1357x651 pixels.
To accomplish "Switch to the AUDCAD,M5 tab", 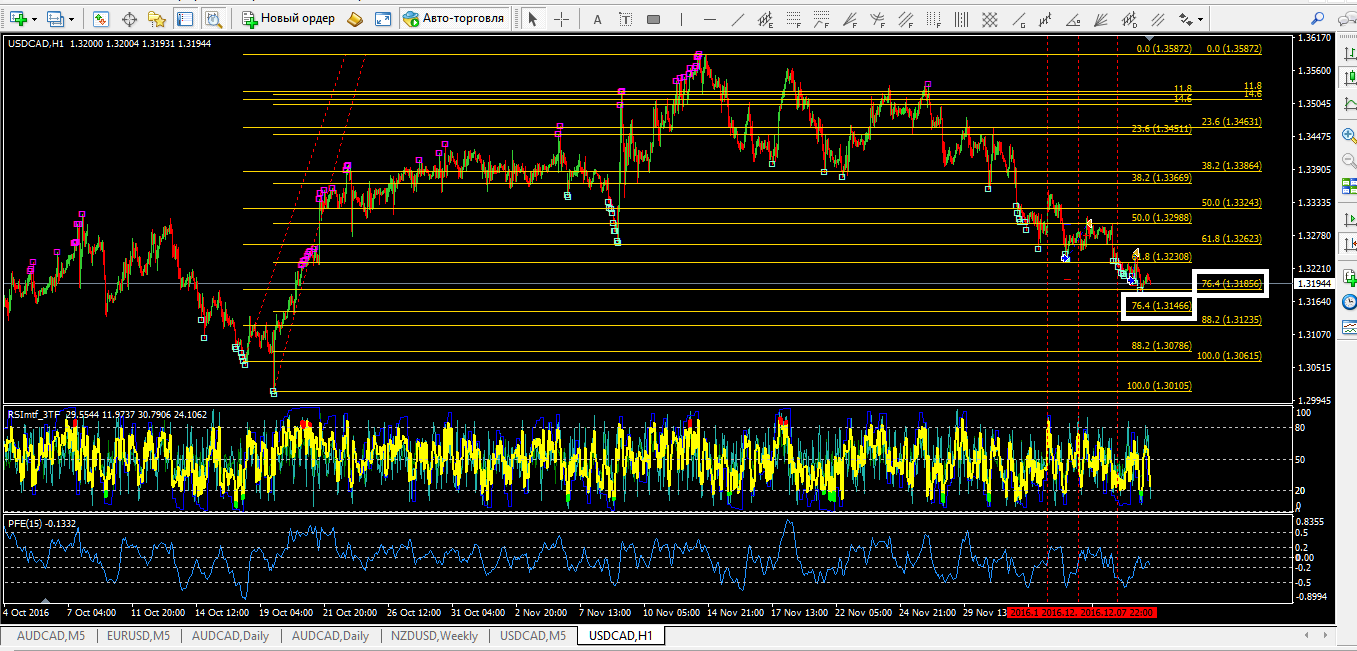I will pos(51,636).
